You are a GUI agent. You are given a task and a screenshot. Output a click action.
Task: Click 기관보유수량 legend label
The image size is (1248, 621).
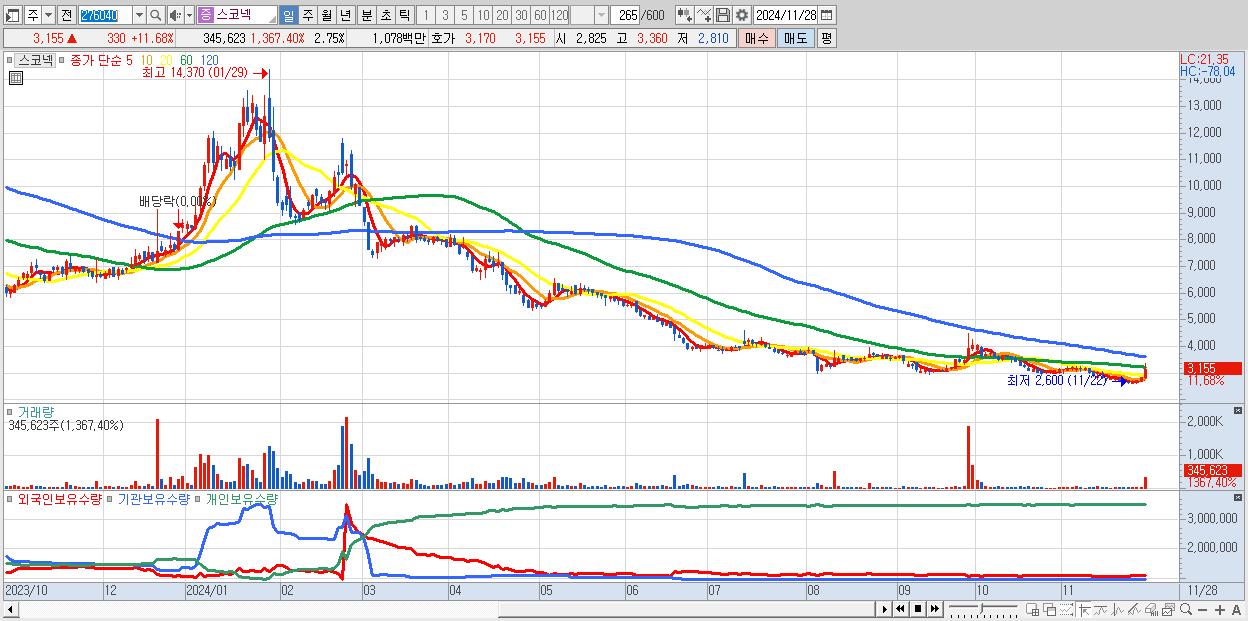pos(154,498)
